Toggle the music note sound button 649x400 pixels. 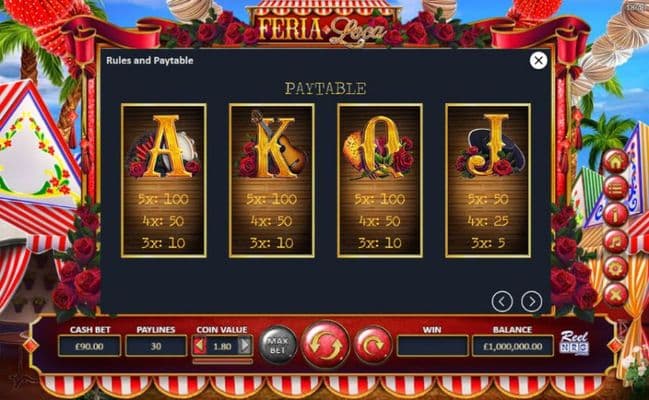pos(615,242)
